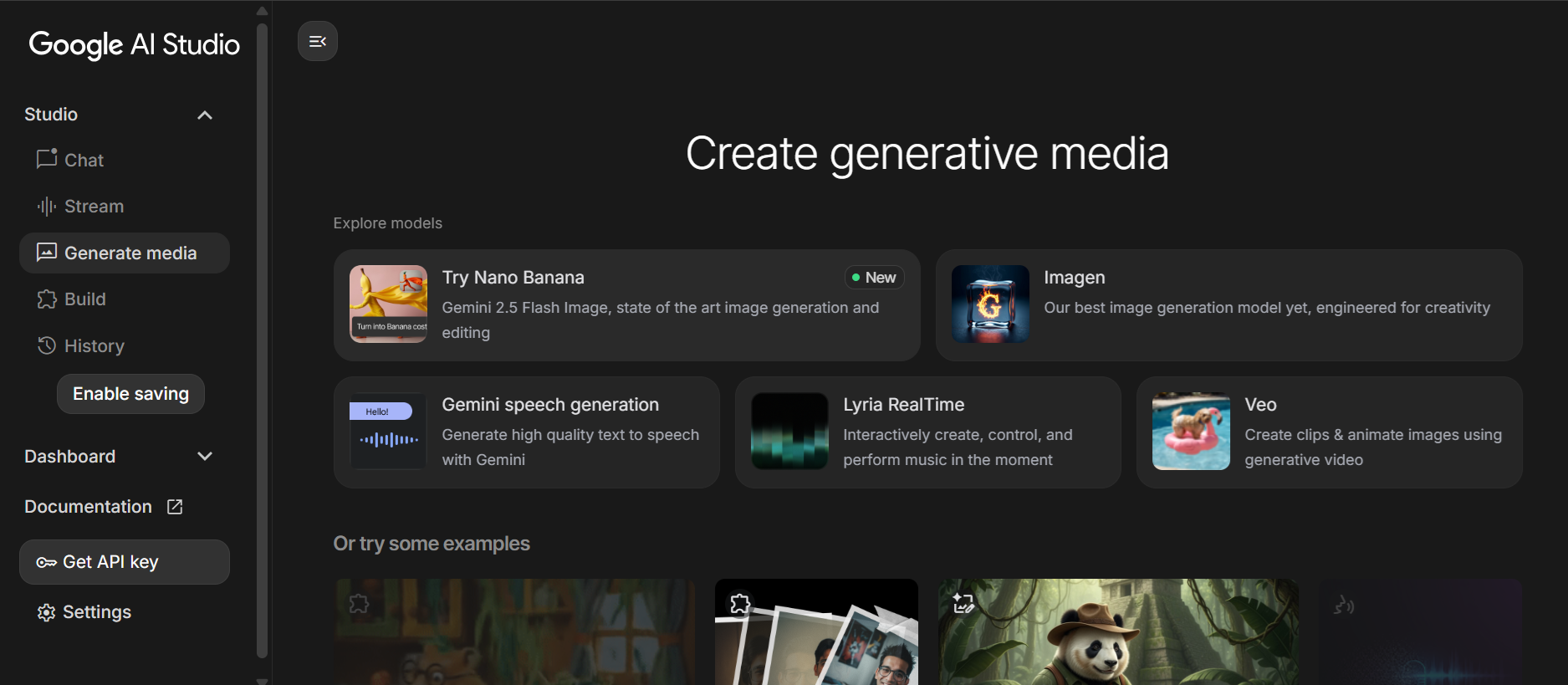Image resolution: width=1568 pixels, height=685 pixels.
Task: Click the Veo dog on flamingo float thumbnail
Action: tap(1191, 432)
